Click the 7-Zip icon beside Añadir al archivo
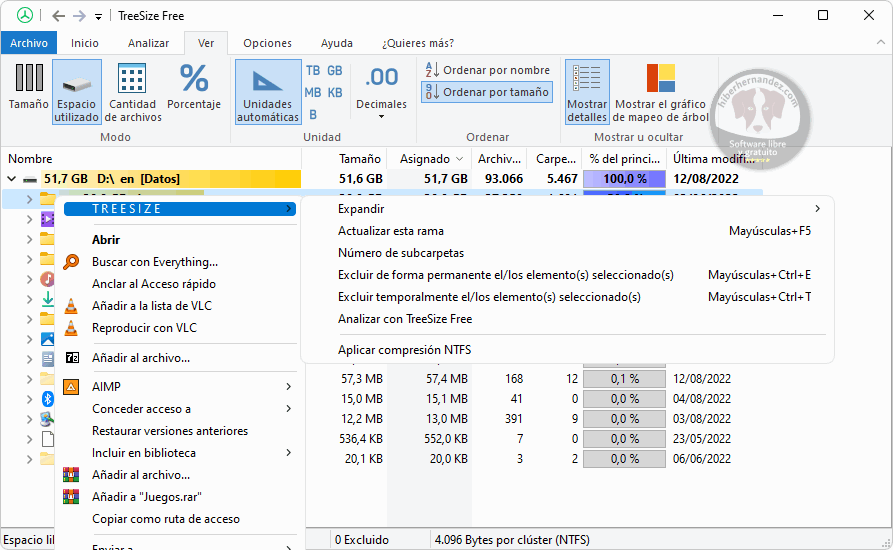 pyautogui.click(x=72, y=358)
